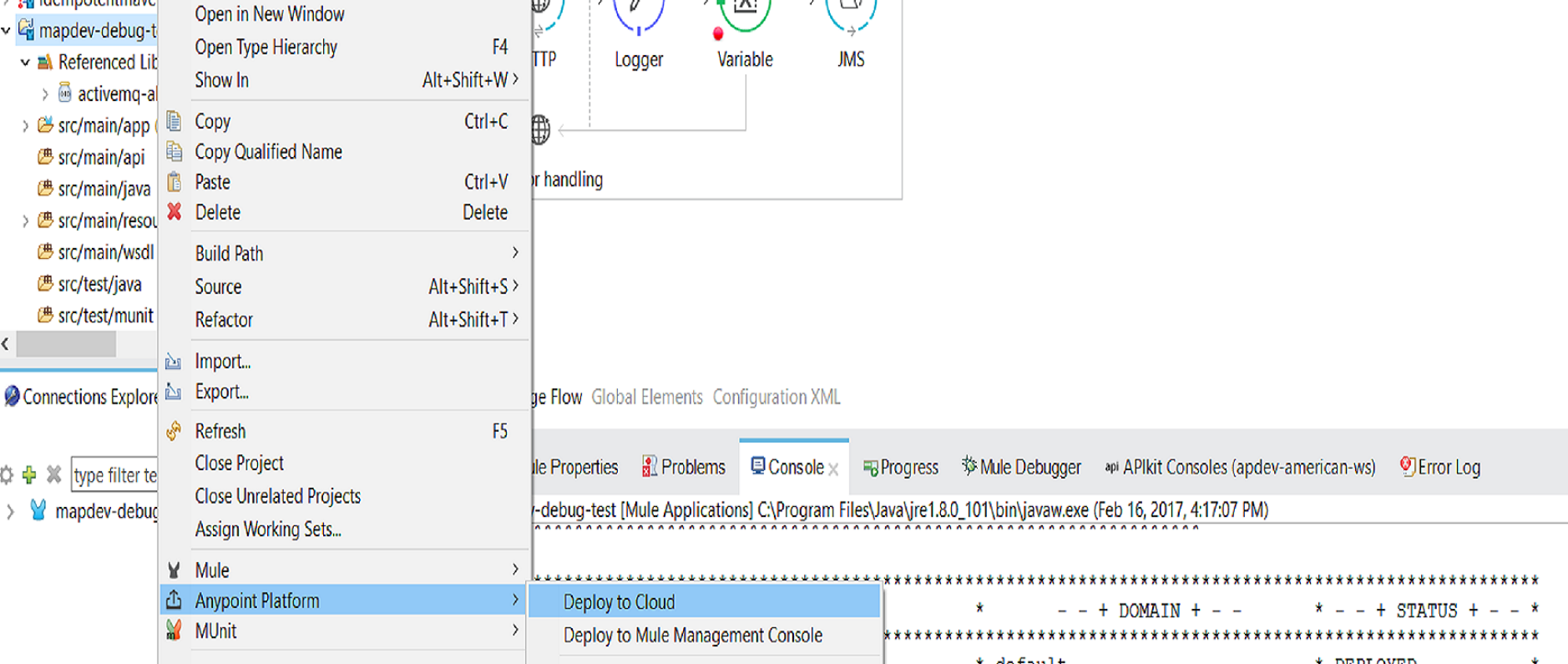Open the APIkit Consoles tab
The image size is (1568, 664).
(x=1240, y=467)
